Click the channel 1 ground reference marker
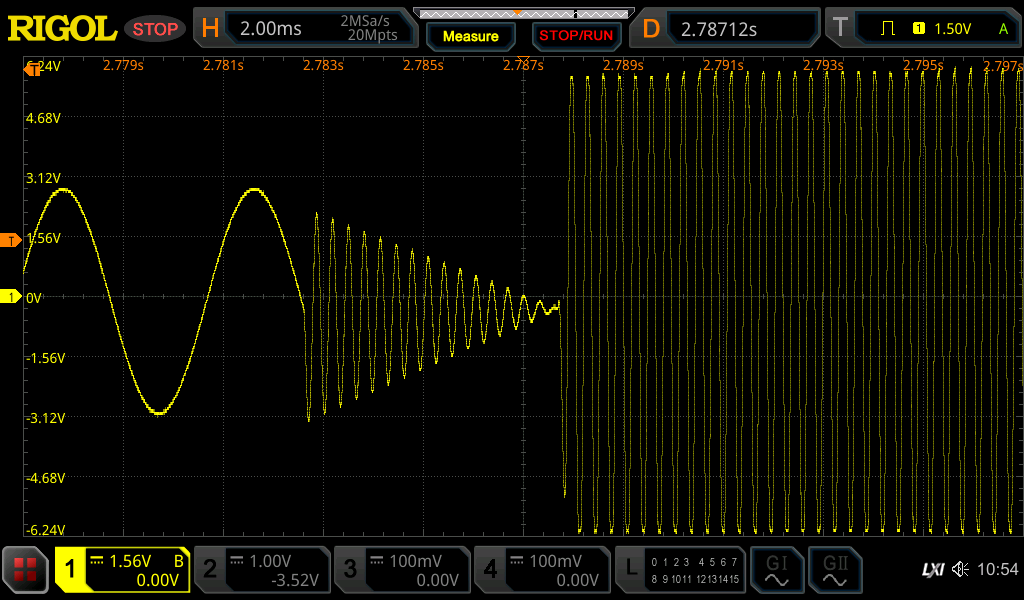Image resolution: width=1024 pixels, height=600 pixels. [x=11, y=297]
